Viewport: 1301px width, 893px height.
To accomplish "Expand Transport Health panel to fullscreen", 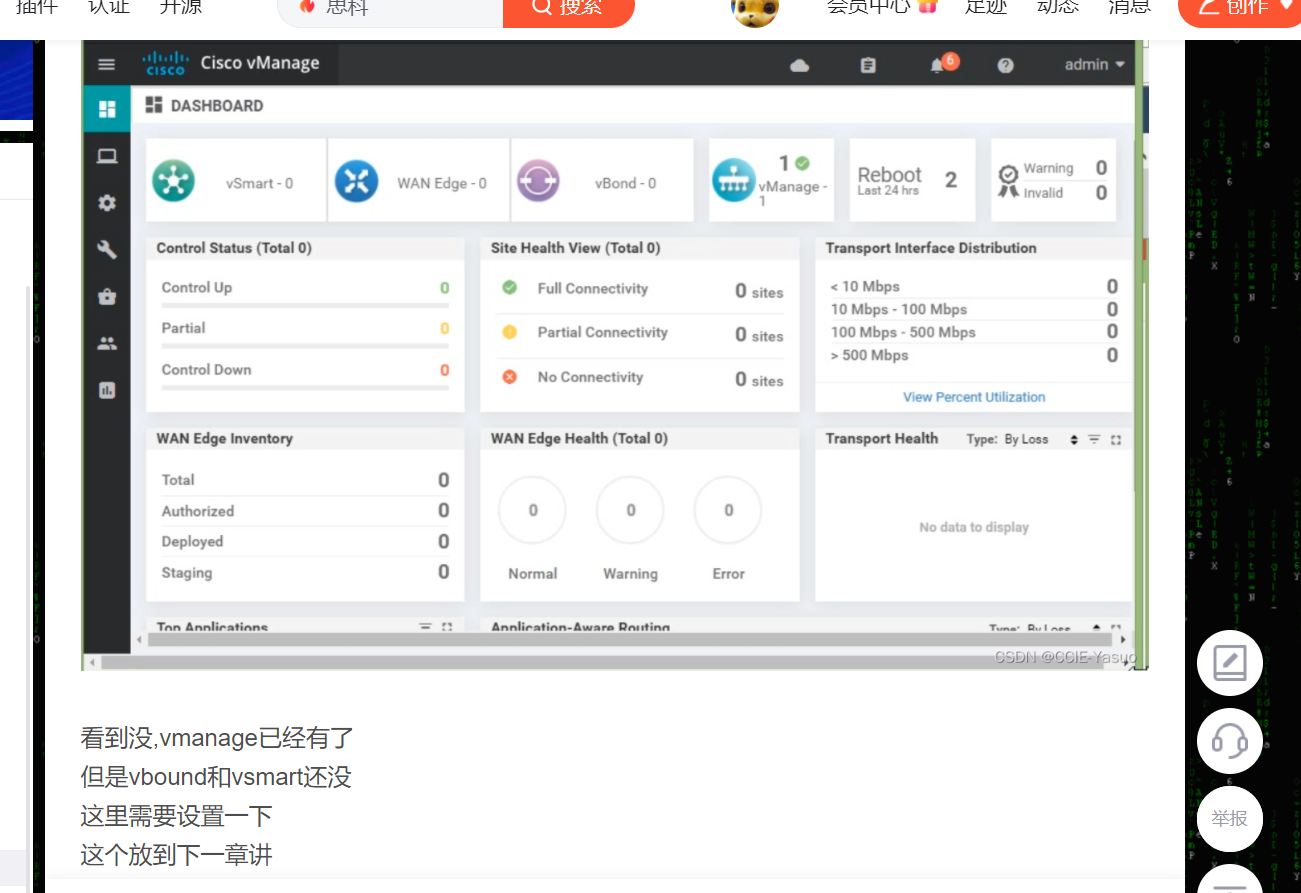I will pos(1116,439).
